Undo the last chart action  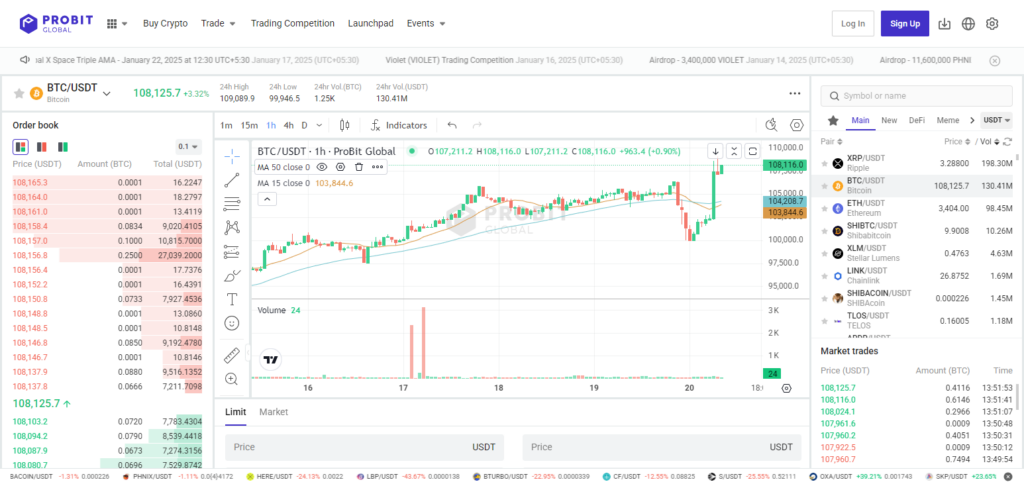(x=452, y=125)
